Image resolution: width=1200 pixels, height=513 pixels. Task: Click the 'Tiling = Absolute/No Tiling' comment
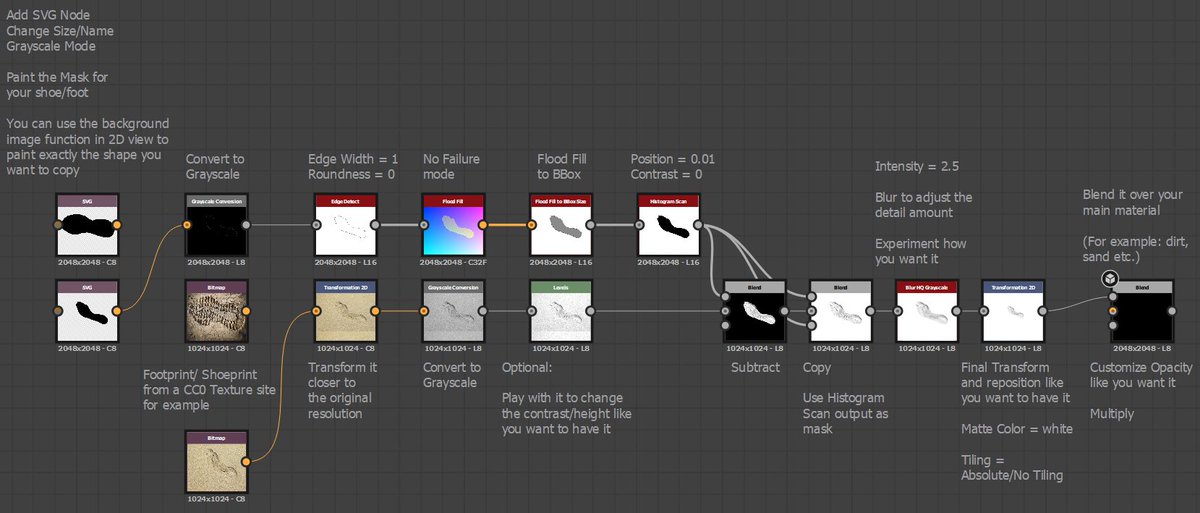(1012, 468)
